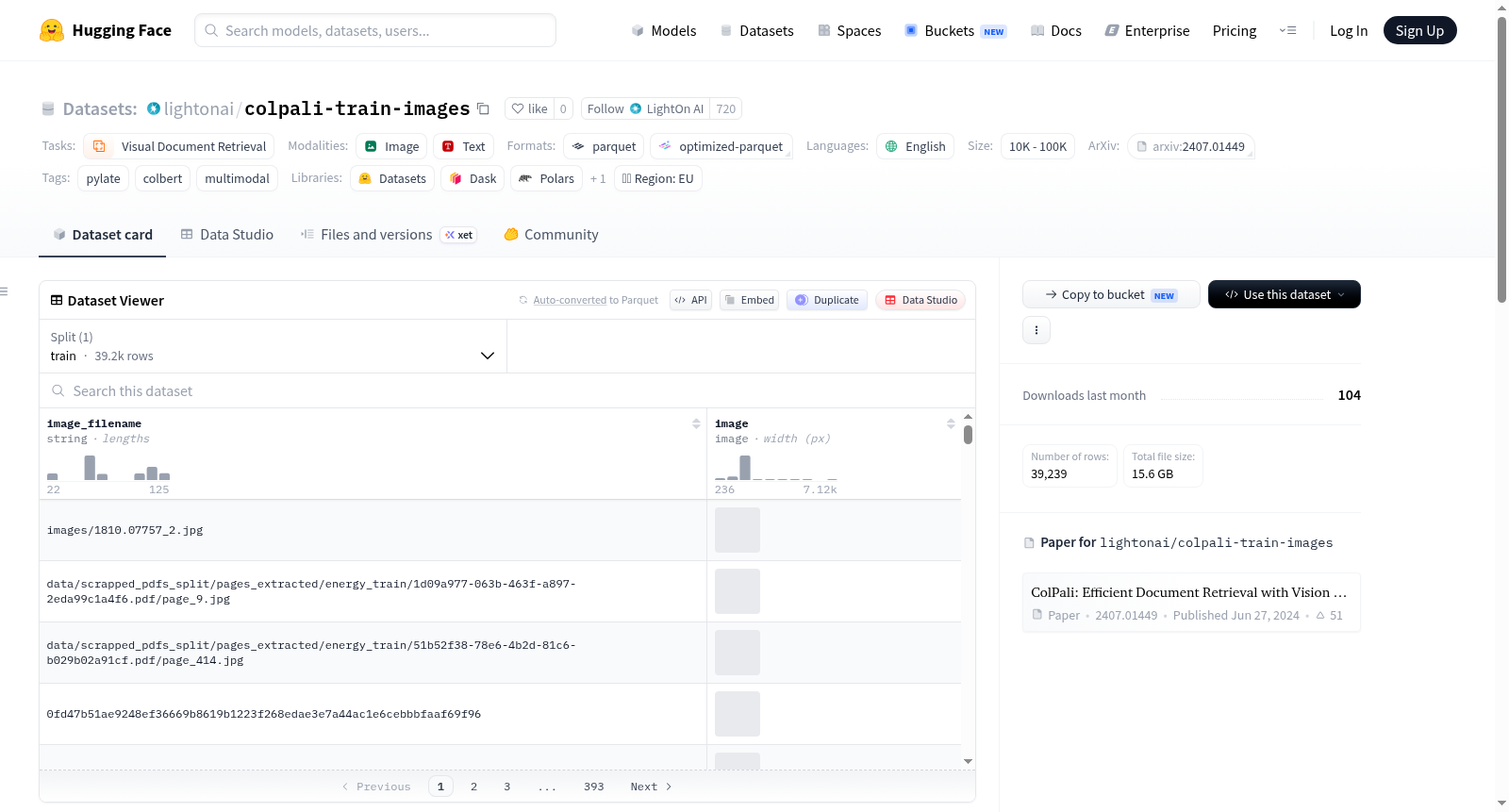Click the like count number
This screenshot has width=1509, height=812.
[563, 108]
